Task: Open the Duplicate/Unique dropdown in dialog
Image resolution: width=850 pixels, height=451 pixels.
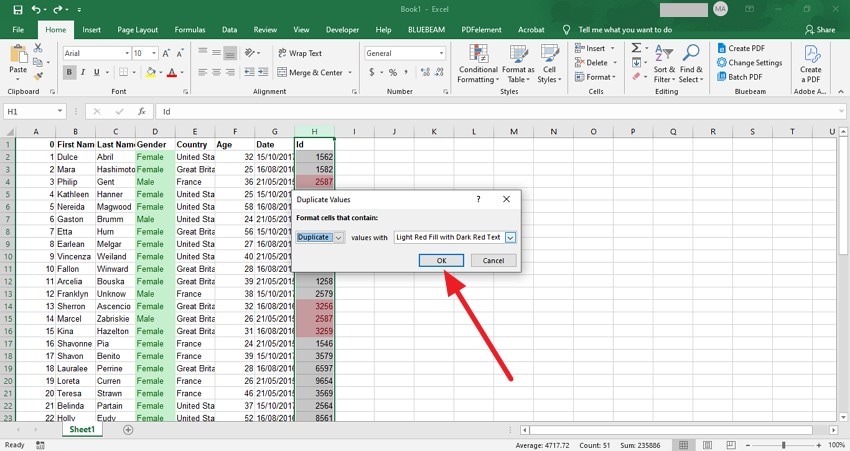Action: (x=339, y=237)
